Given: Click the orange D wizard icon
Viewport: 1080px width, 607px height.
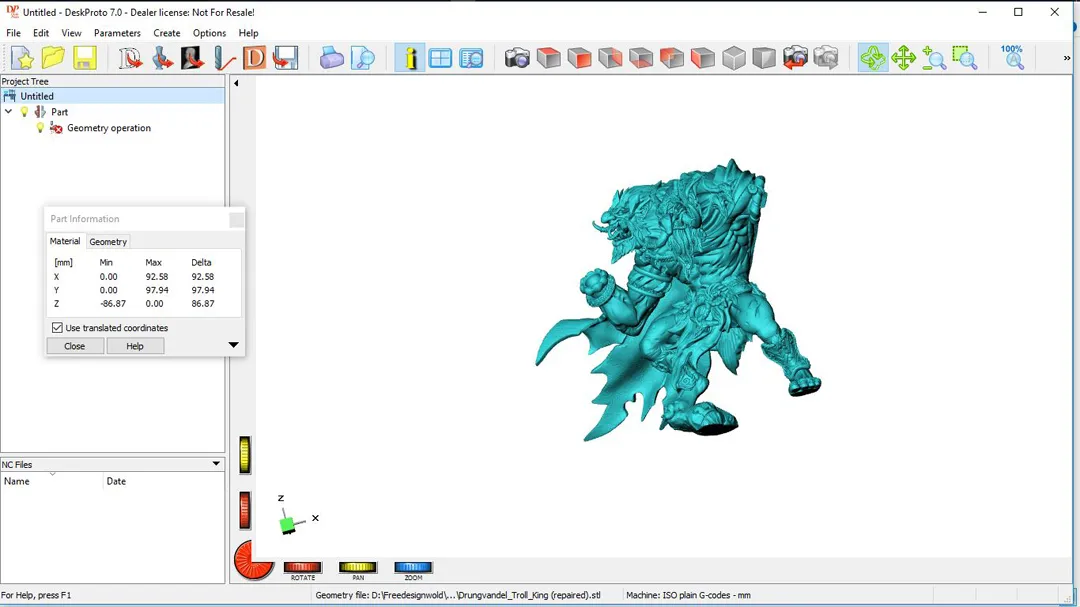Looking at the screenshot, I should coord(254,59).
